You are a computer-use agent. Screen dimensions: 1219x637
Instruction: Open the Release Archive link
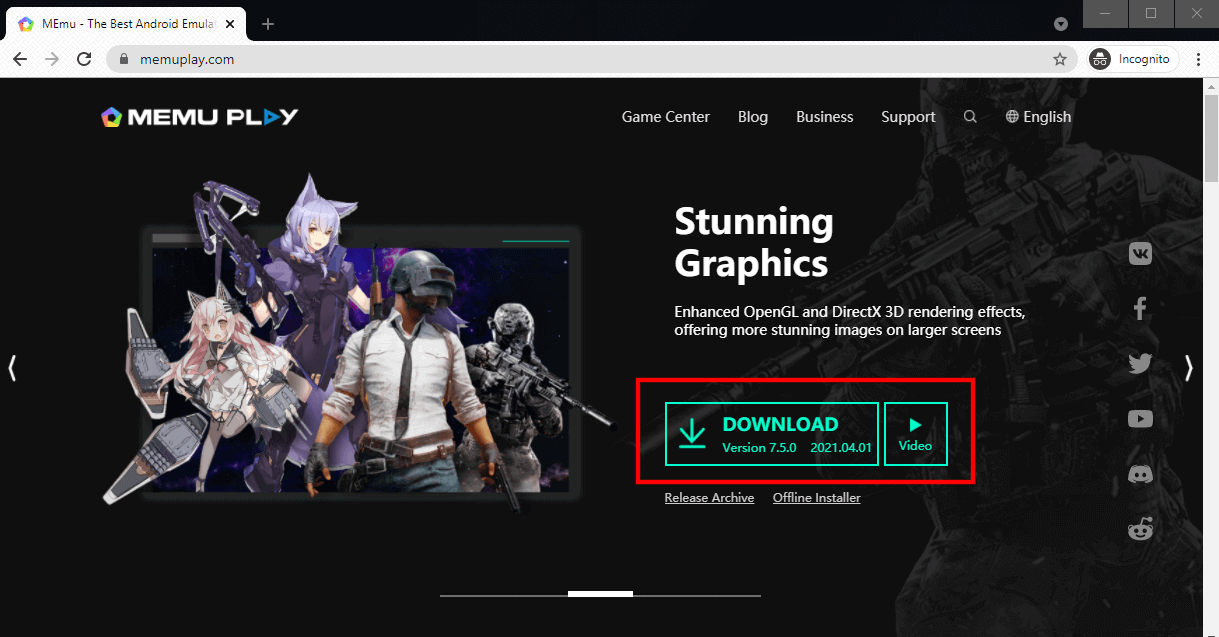point(709,498)
